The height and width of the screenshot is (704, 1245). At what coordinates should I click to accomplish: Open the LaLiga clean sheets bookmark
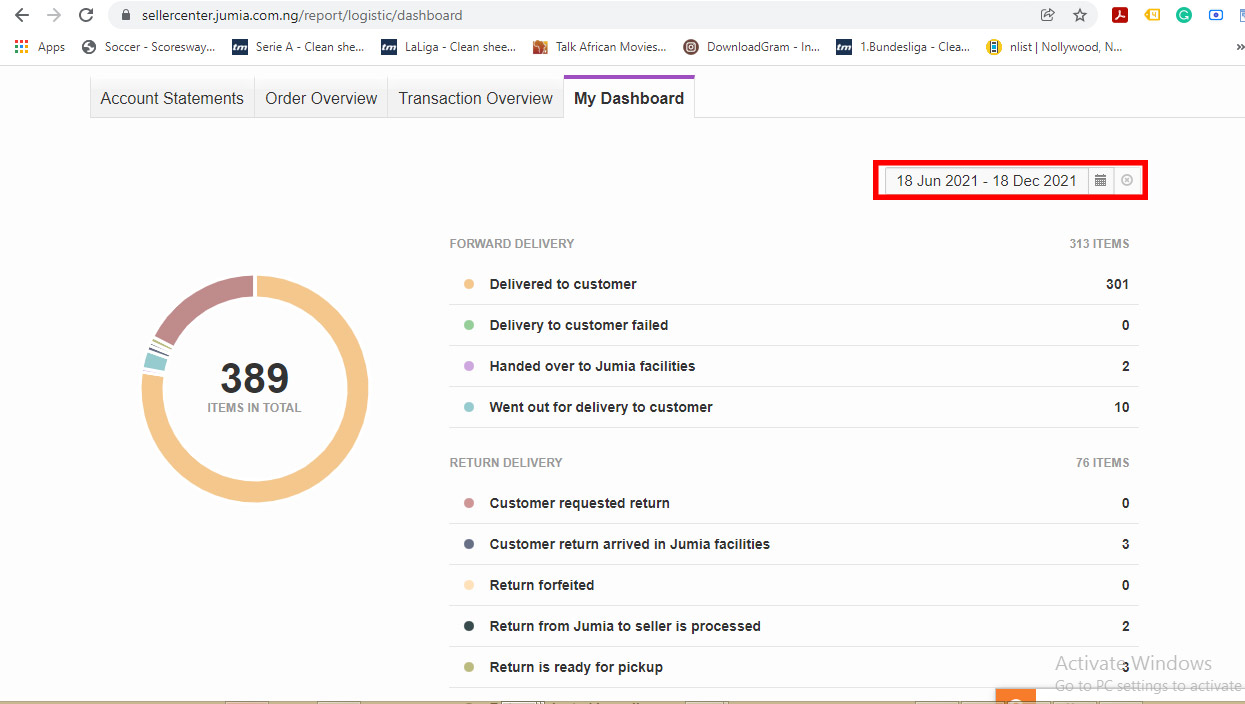449,47
